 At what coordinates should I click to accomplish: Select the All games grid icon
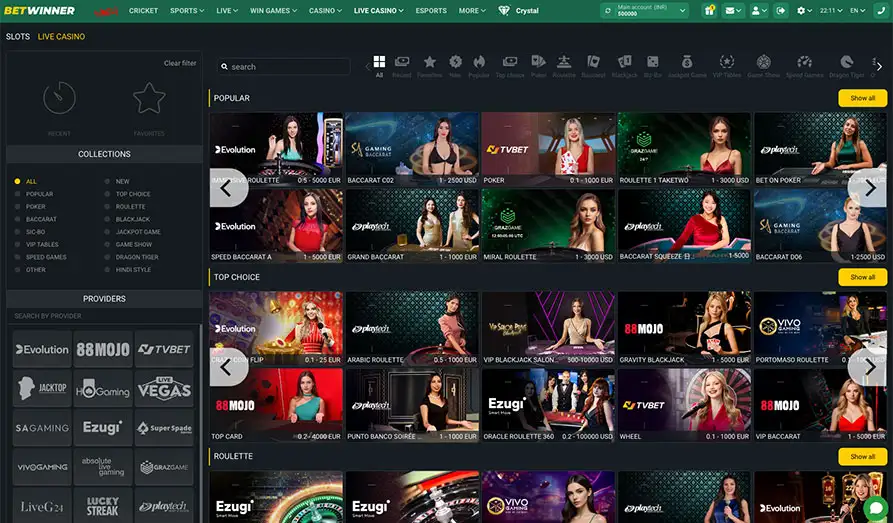tap(379, 62)
